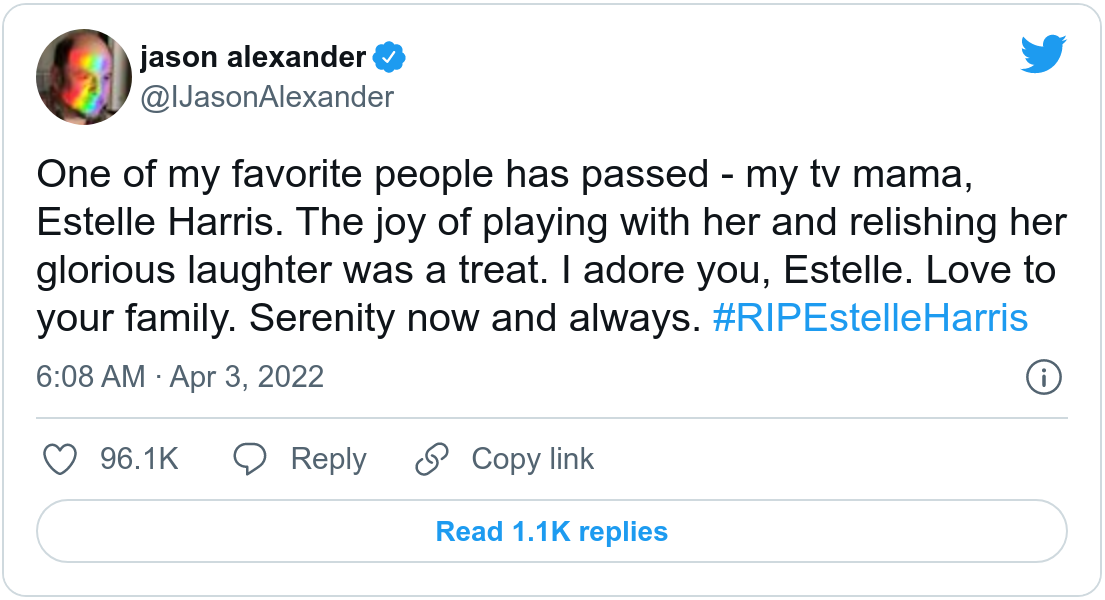1105x600 pixels.
Task: Click the 'Serenity now and always' sentence
Action: click(x=470, y=319)
